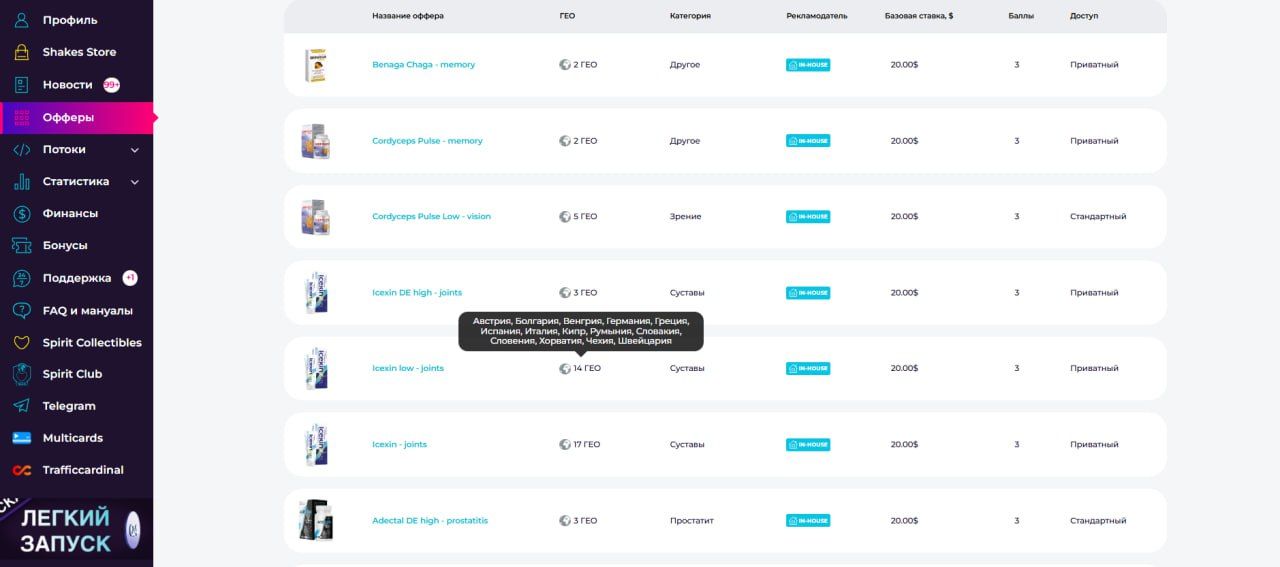1280x567 pixels.
Task: Open the Finances dollar icon
Action: pyautogui.click(x=22, y=213)
